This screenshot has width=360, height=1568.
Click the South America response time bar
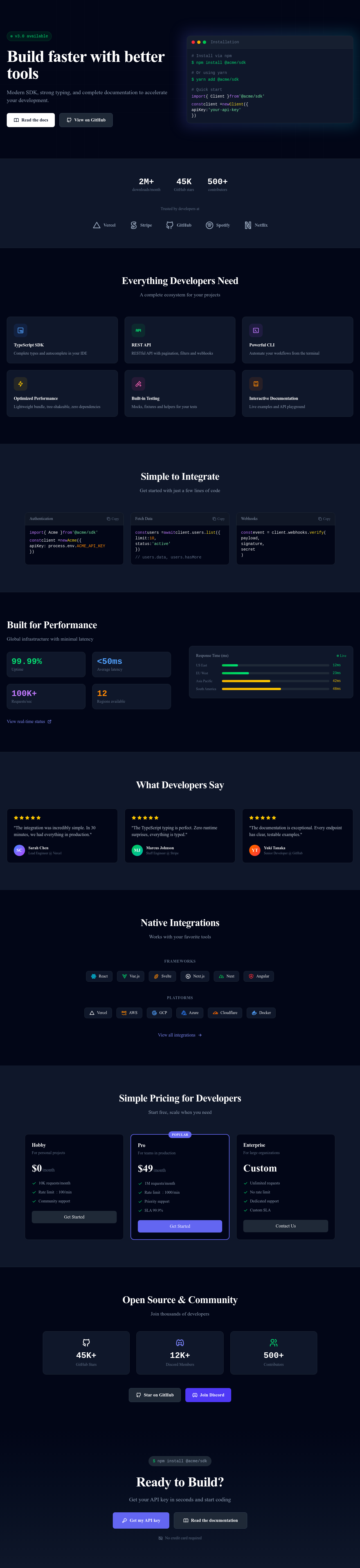[x=275, y=689]
